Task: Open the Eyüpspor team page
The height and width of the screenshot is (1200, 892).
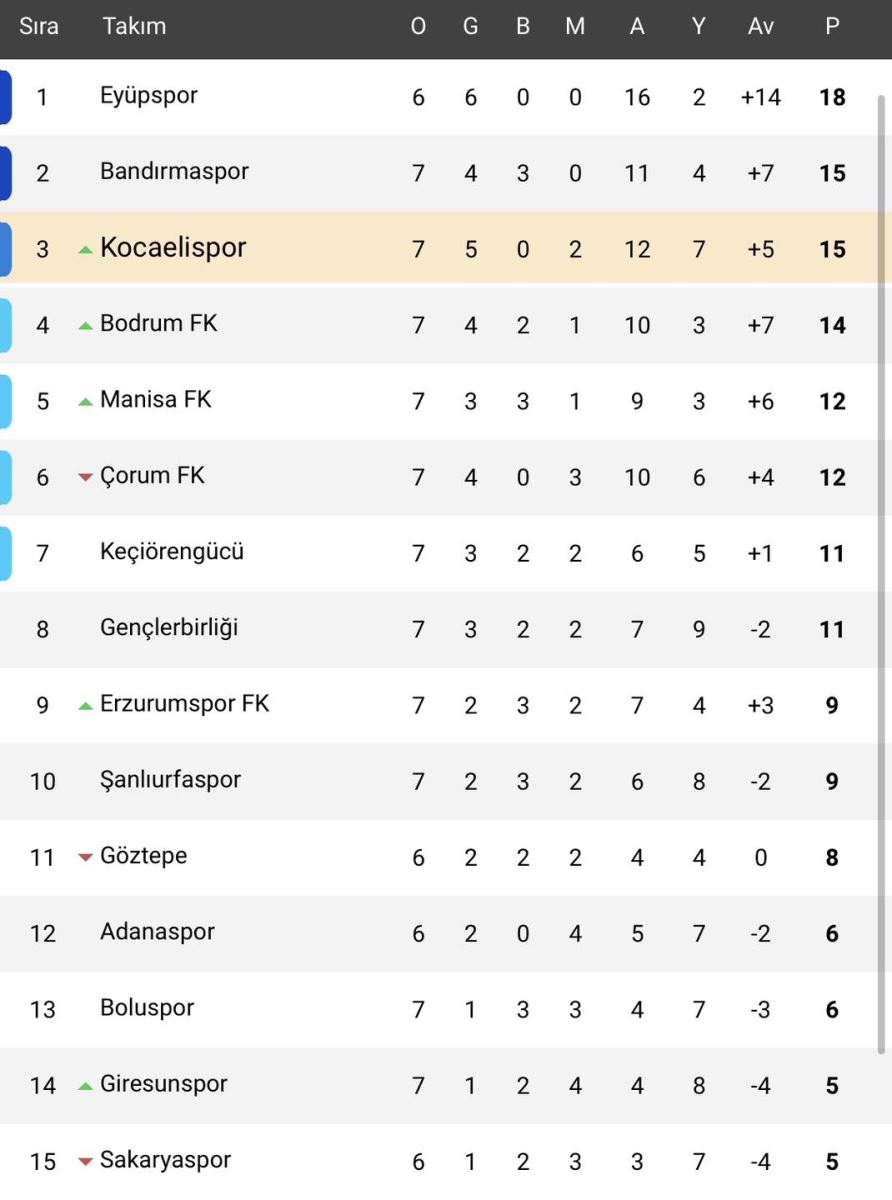Action: pos(149,96)
